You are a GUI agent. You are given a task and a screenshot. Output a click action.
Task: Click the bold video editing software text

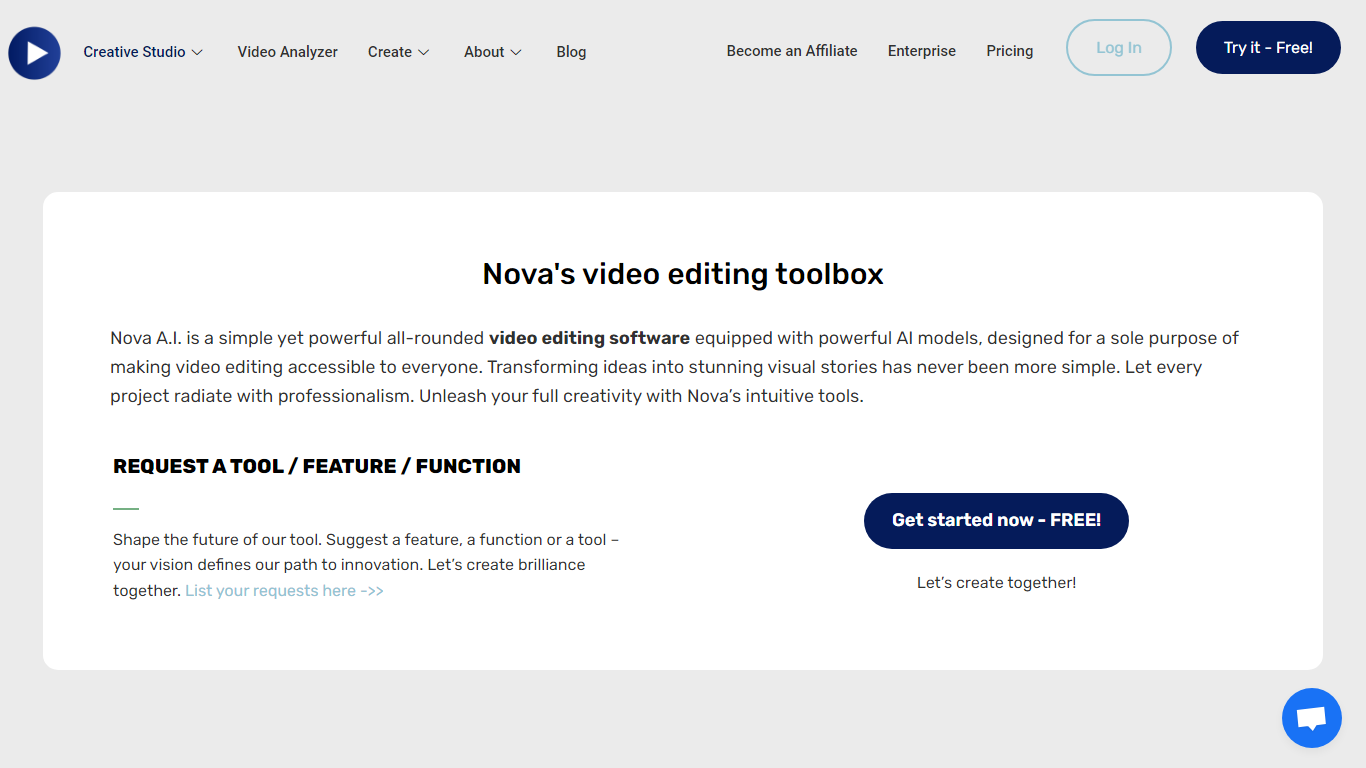coord(589,338)
